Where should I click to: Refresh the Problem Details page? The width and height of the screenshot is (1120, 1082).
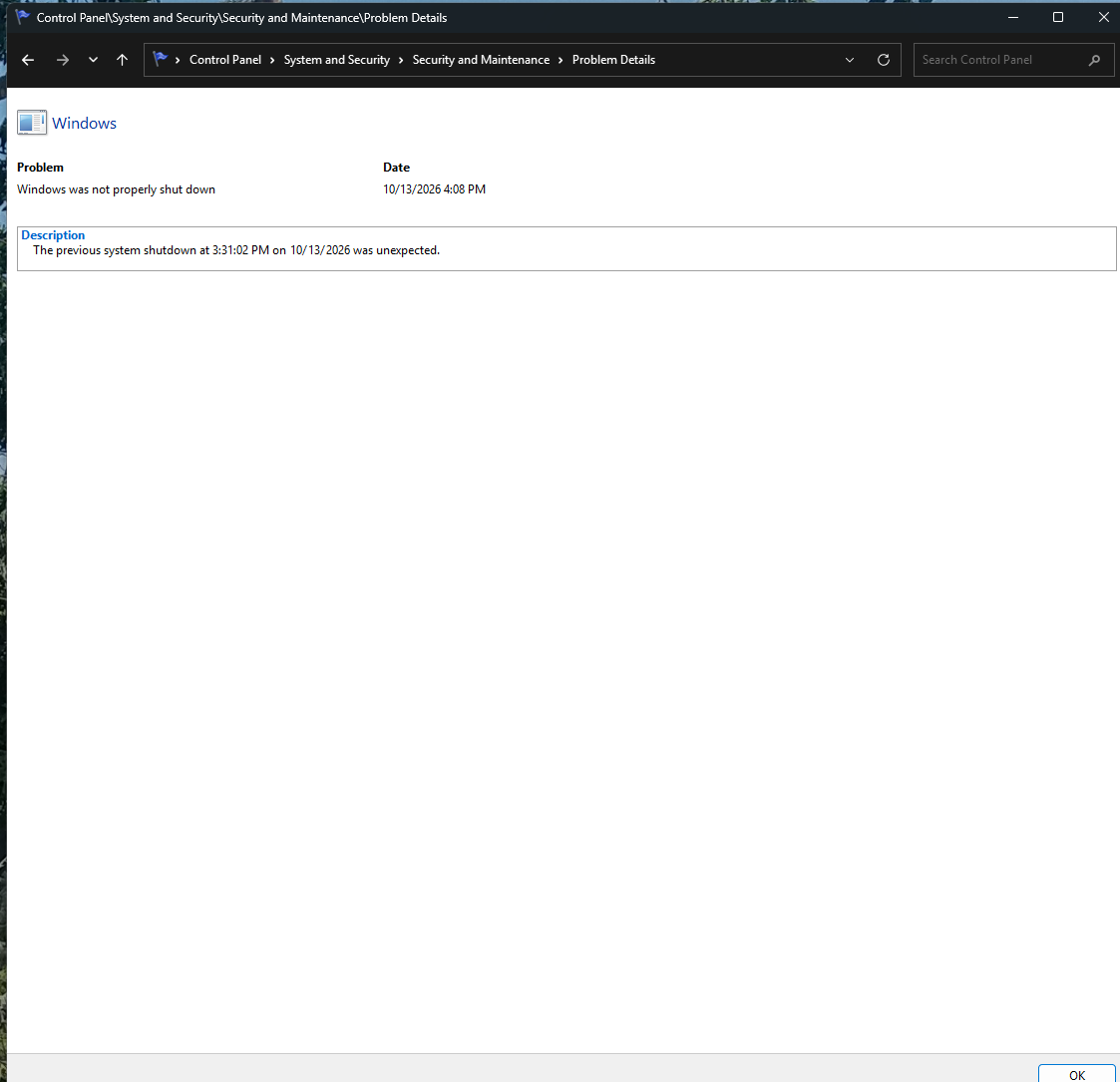coord(884,60)
